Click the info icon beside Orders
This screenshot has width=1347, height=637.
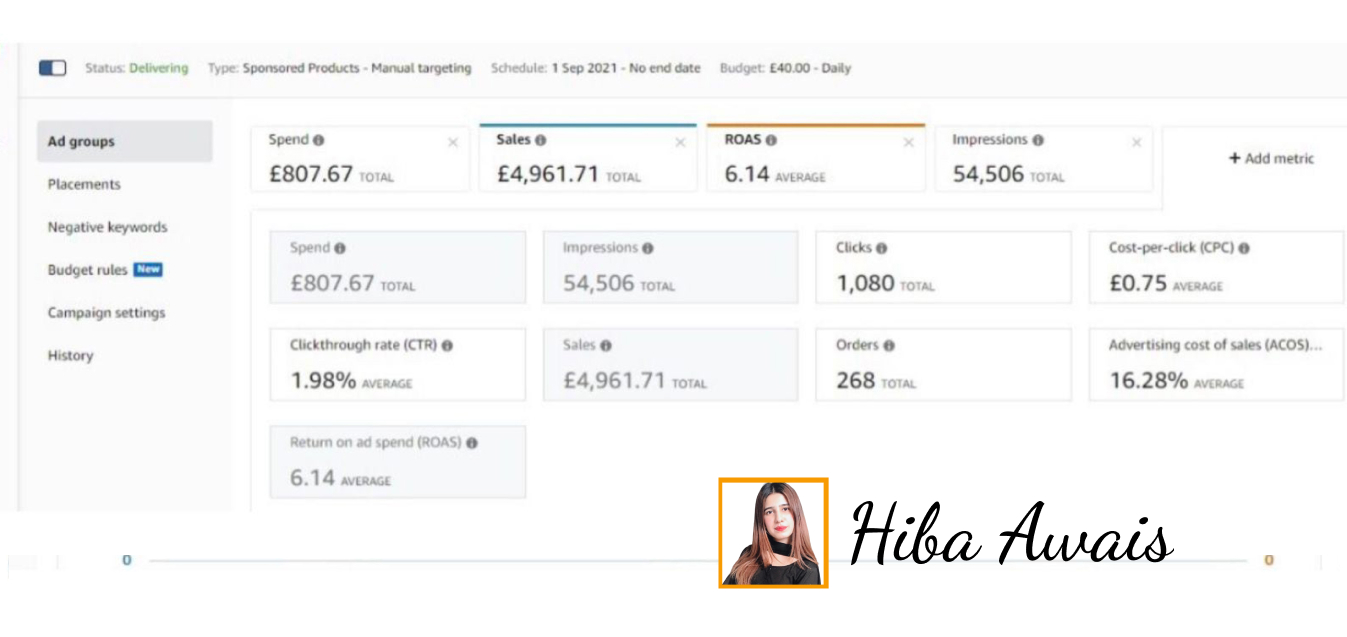pos(889,345)
